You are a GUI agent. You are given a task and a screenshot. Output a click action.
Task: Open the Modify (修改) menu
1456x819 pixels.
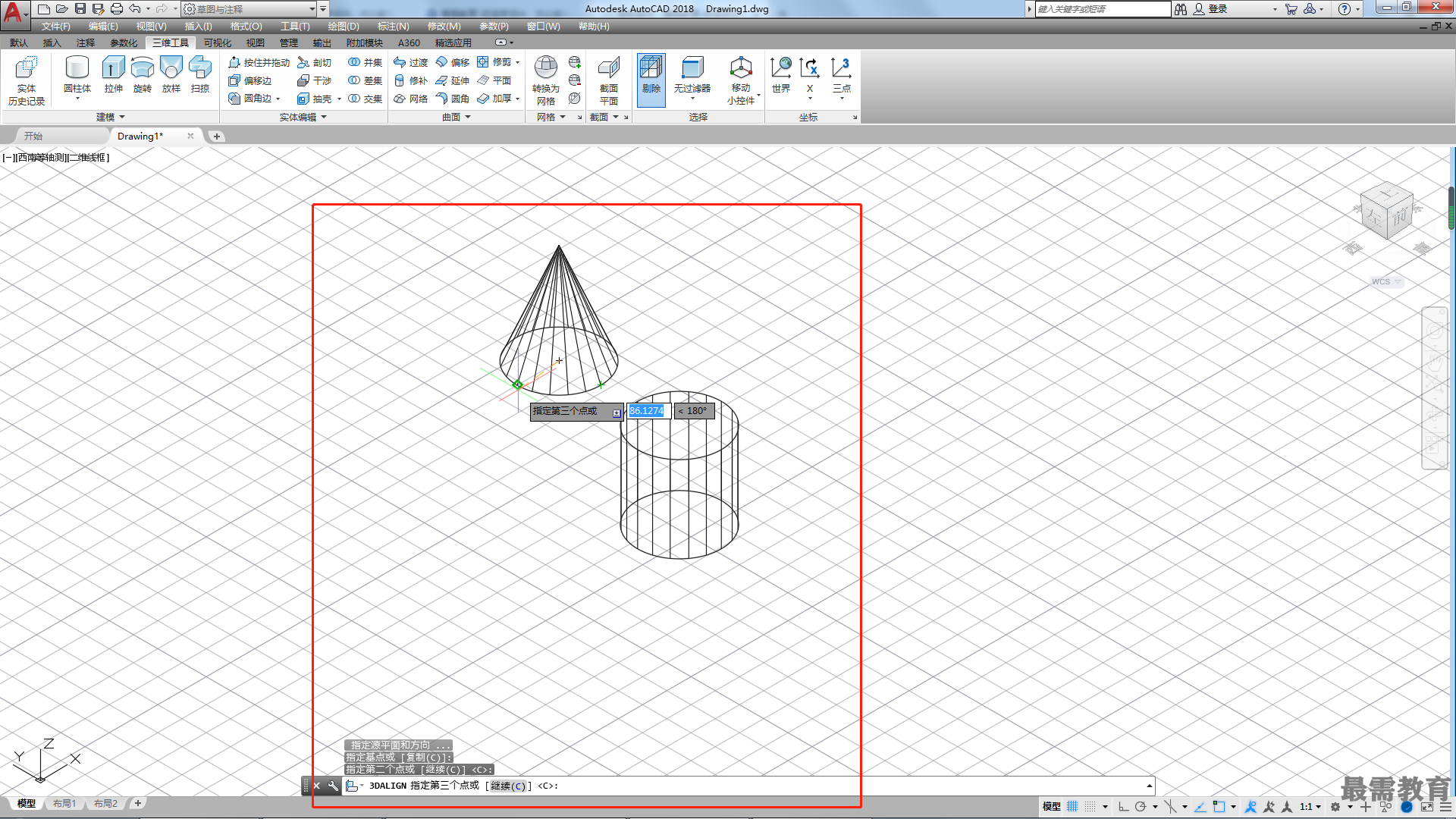point(444,26)
